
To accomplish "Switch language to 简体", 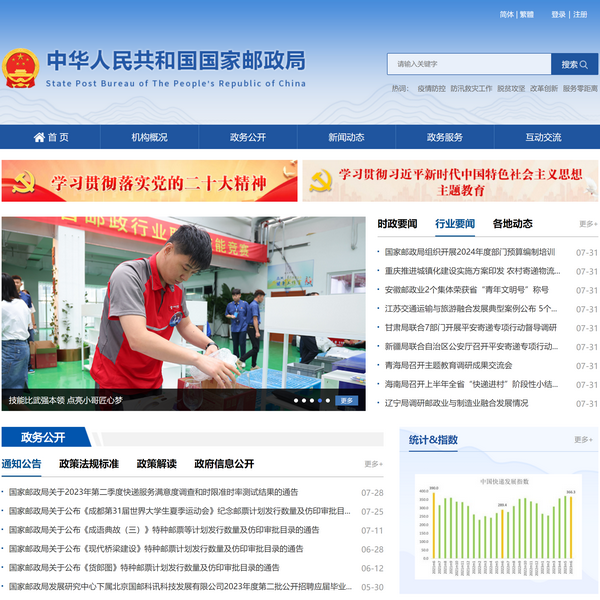I will 506,15.
